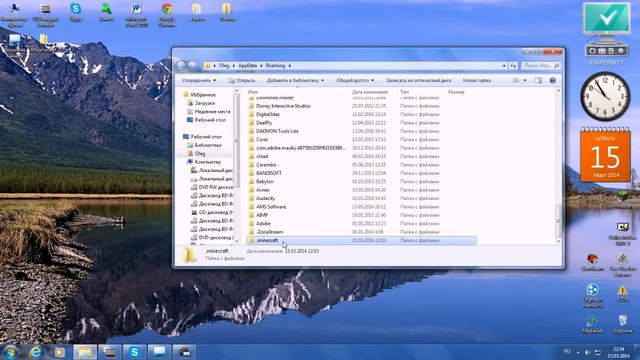
Task: Click the Explorer forward navigation arrow
Action: [x=192, y=65]
